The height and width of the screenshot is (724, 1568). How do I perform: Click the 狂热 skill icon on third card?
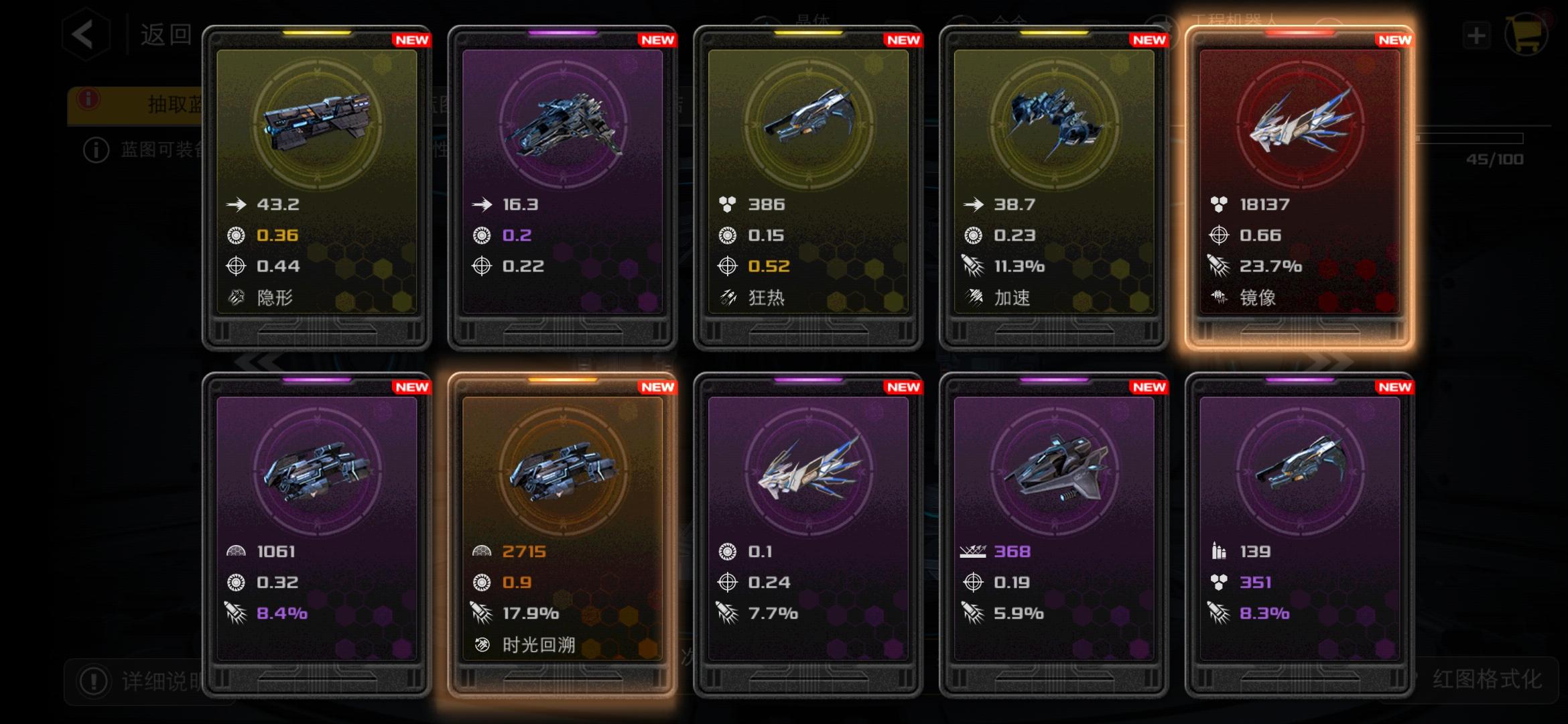click(x=728, y=297)
